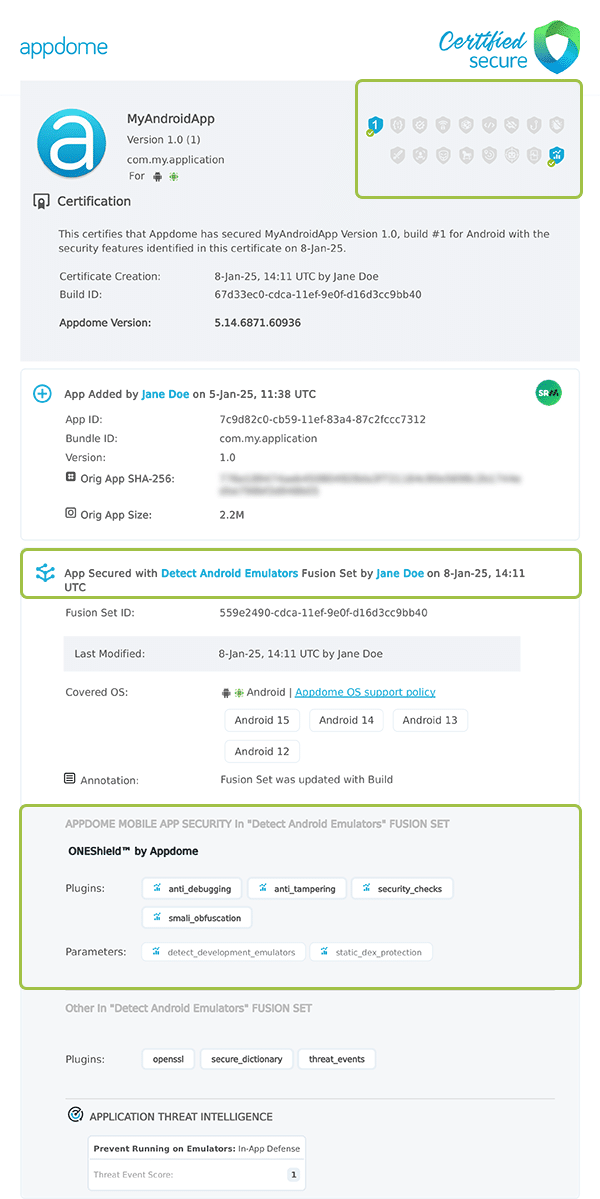The height and width of the screenshot is (1199, 600).
Task: Click the grayed code shield badge
Action: 488,123
